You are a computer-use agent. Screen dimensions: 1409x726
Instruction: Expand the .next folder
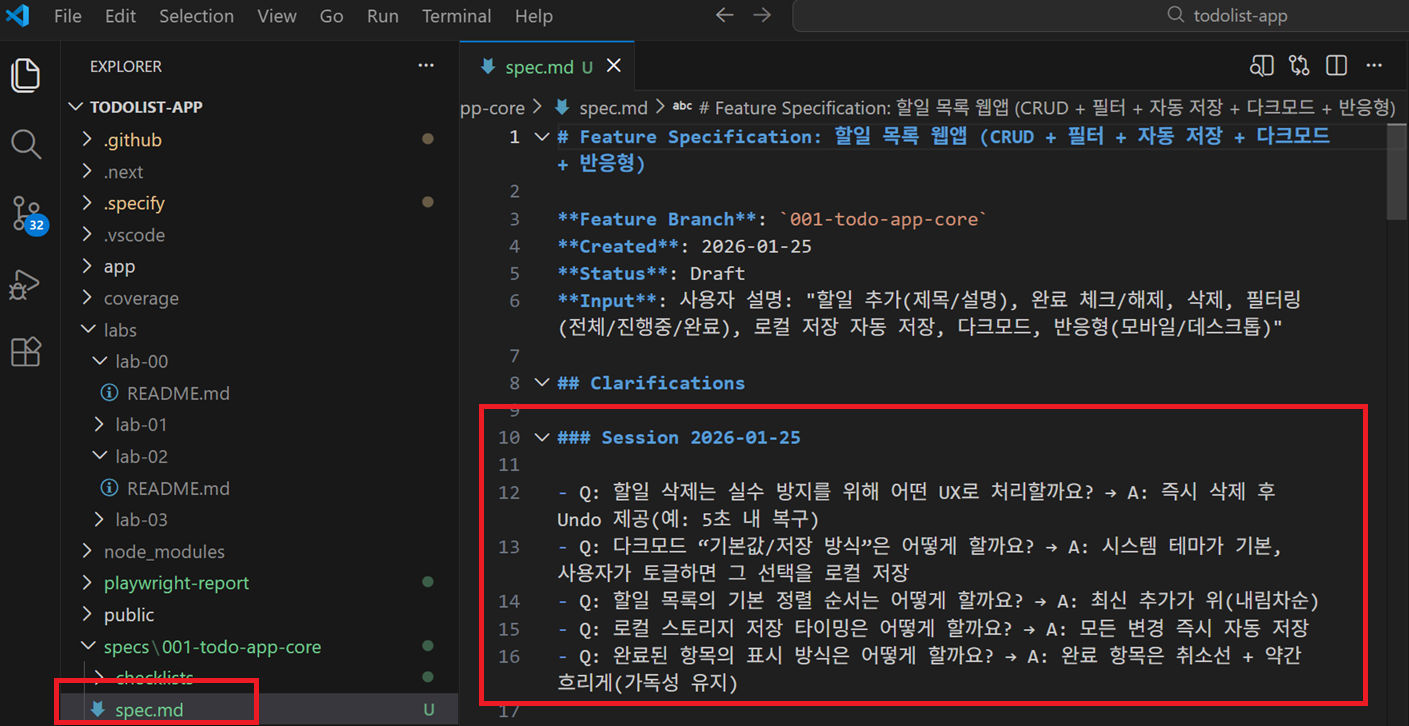tap(123, 172)
